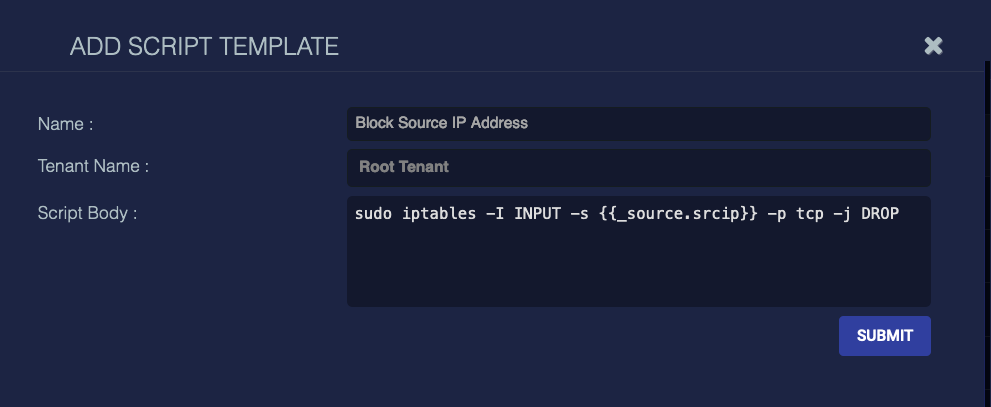991x407 pixels.
Task: Submit the script template
Action: click(x=885, y=336)
